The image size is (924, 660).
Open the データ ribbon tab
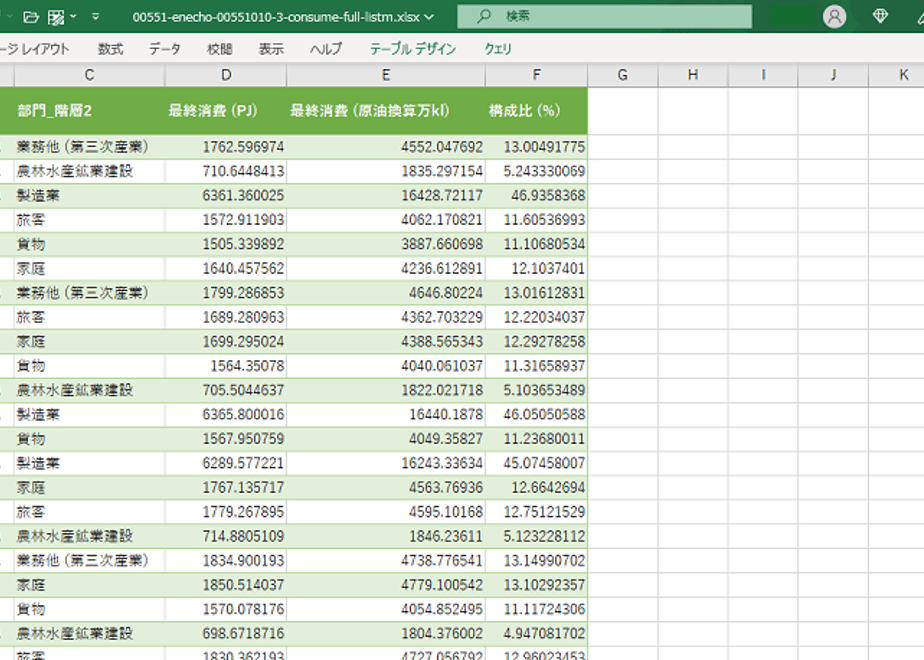[x=164, y=49]
